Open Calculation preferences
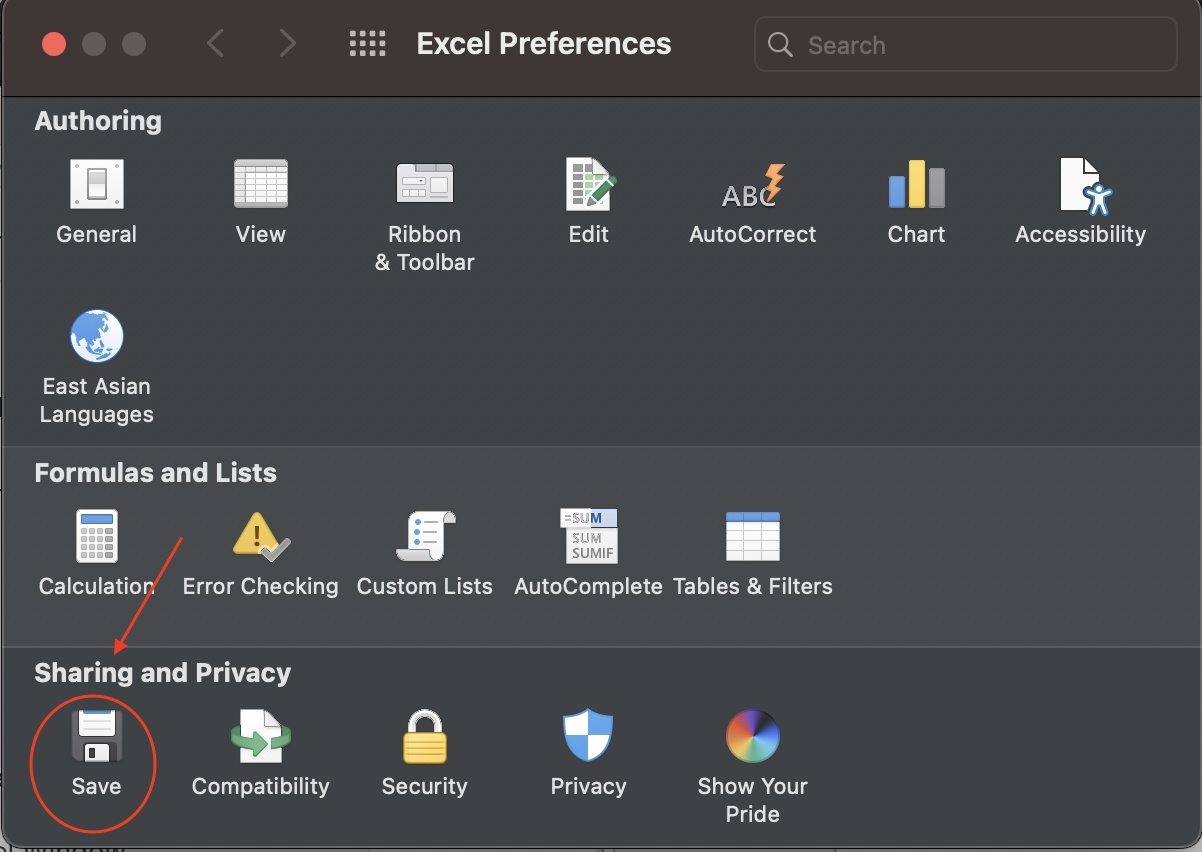The width and height of the screenshot is (1202, 852). click(x=97, y=538)
